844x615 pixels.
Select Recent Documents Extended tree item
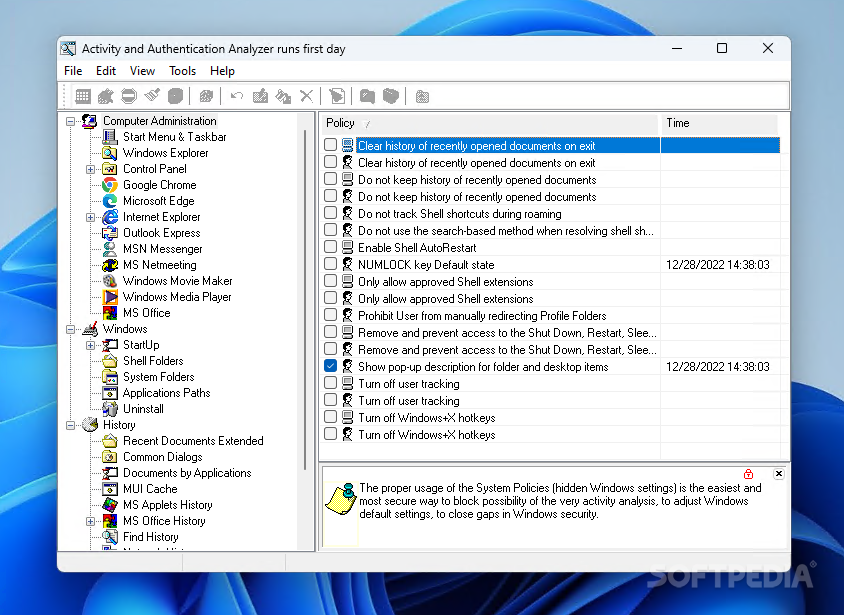click(193, 441)
